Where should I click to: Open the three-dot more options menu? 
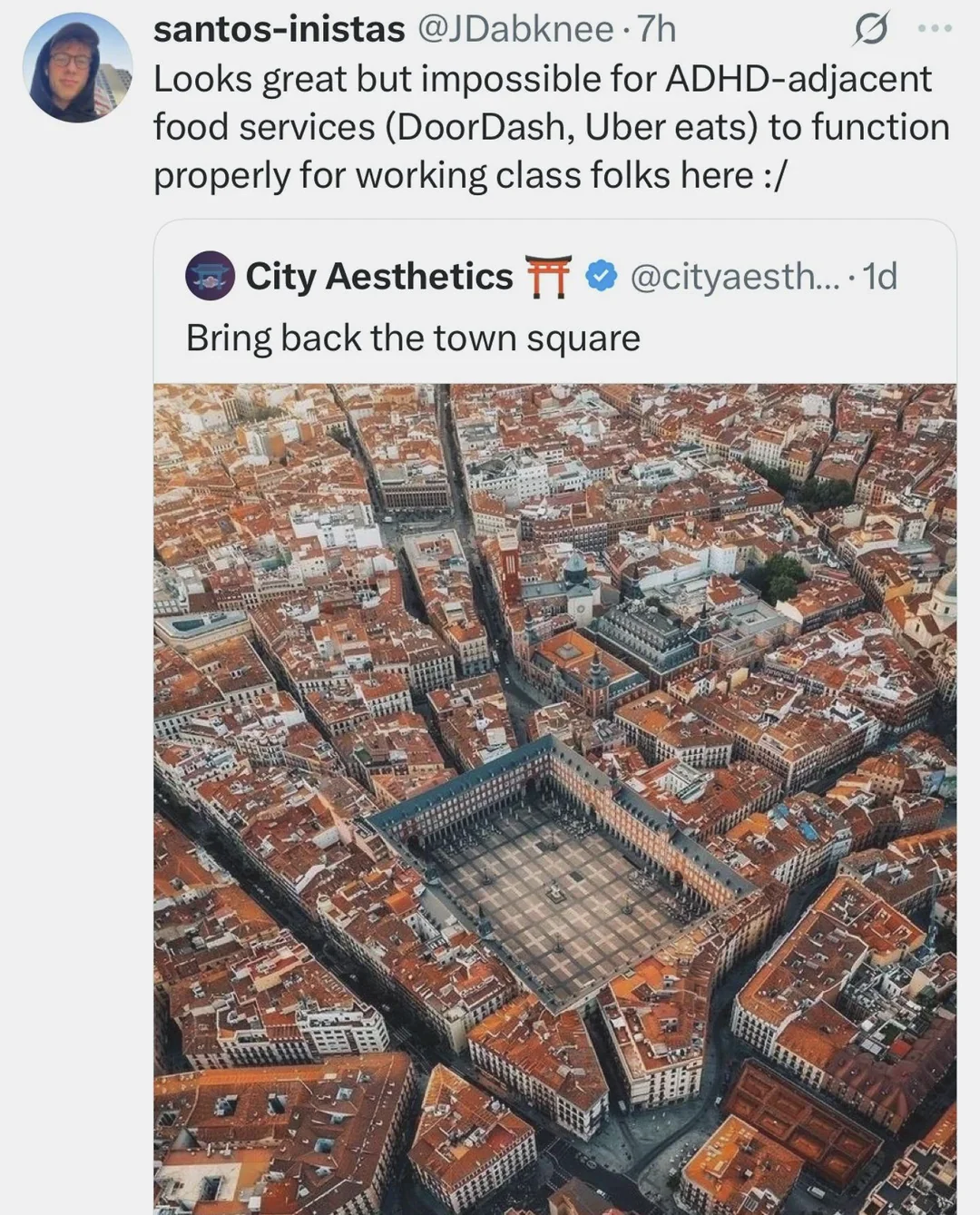pyautogui.click(x=935, y=29)
